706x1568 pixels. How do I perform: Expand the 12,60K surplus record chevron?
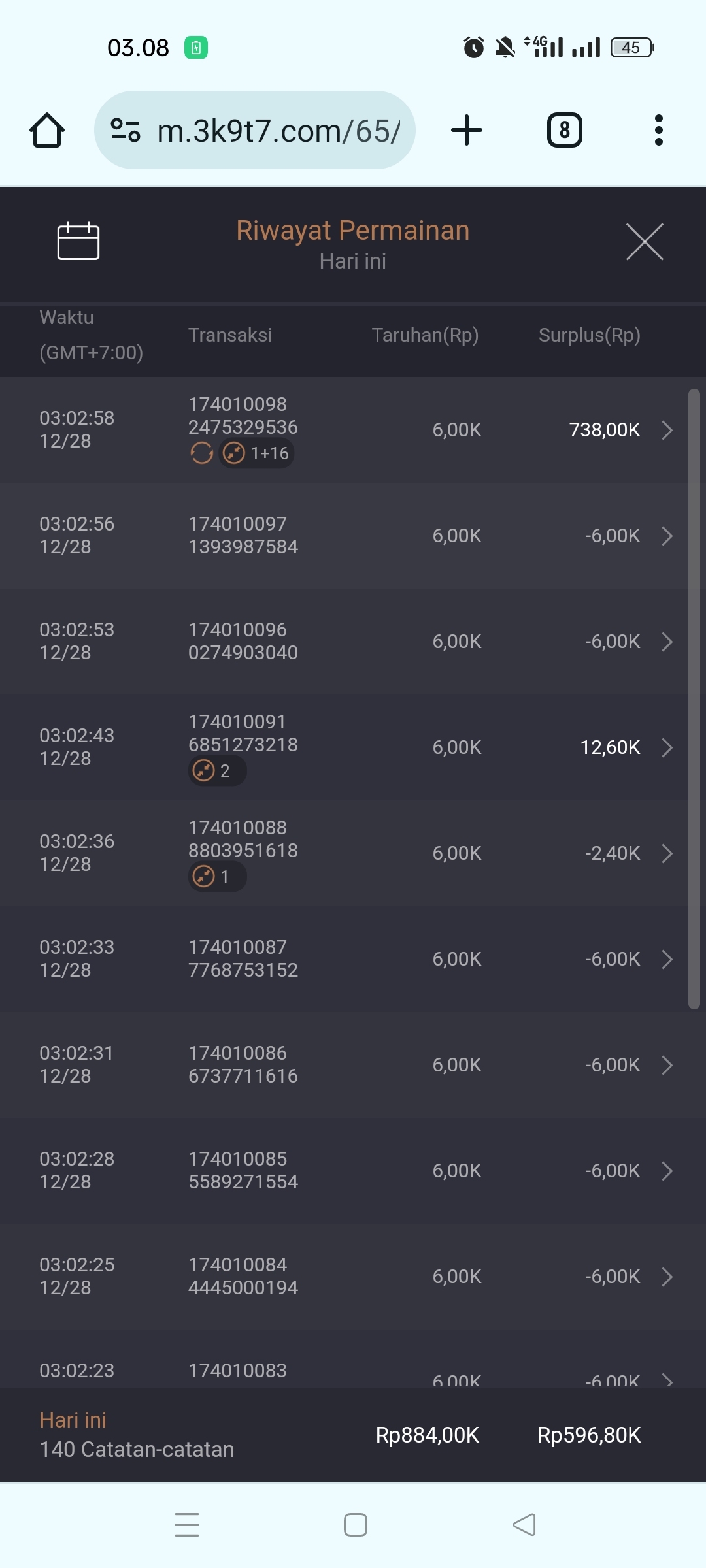click(667, 747)
